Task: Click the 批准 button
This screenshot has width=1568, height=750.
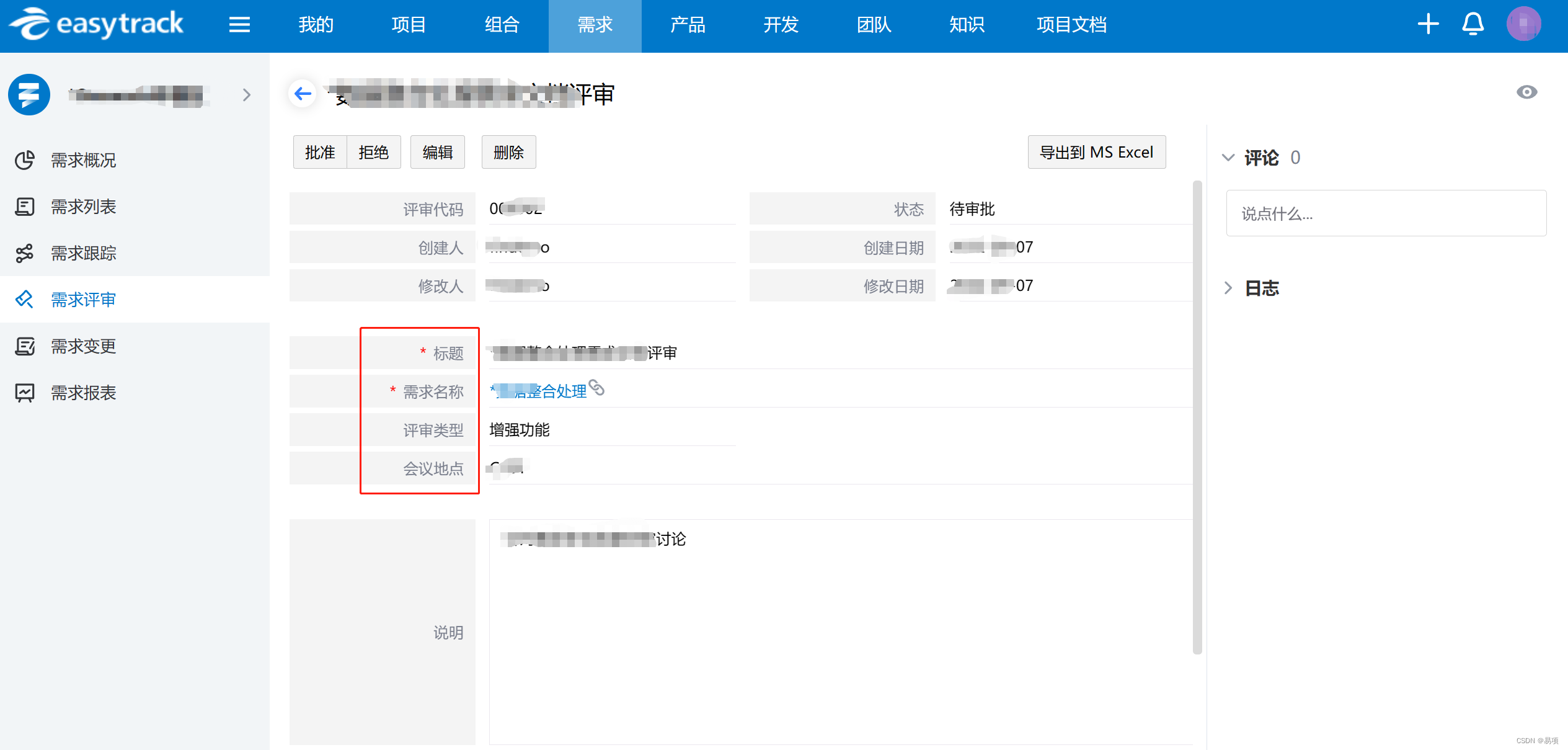Action: [x=320, y=152]
